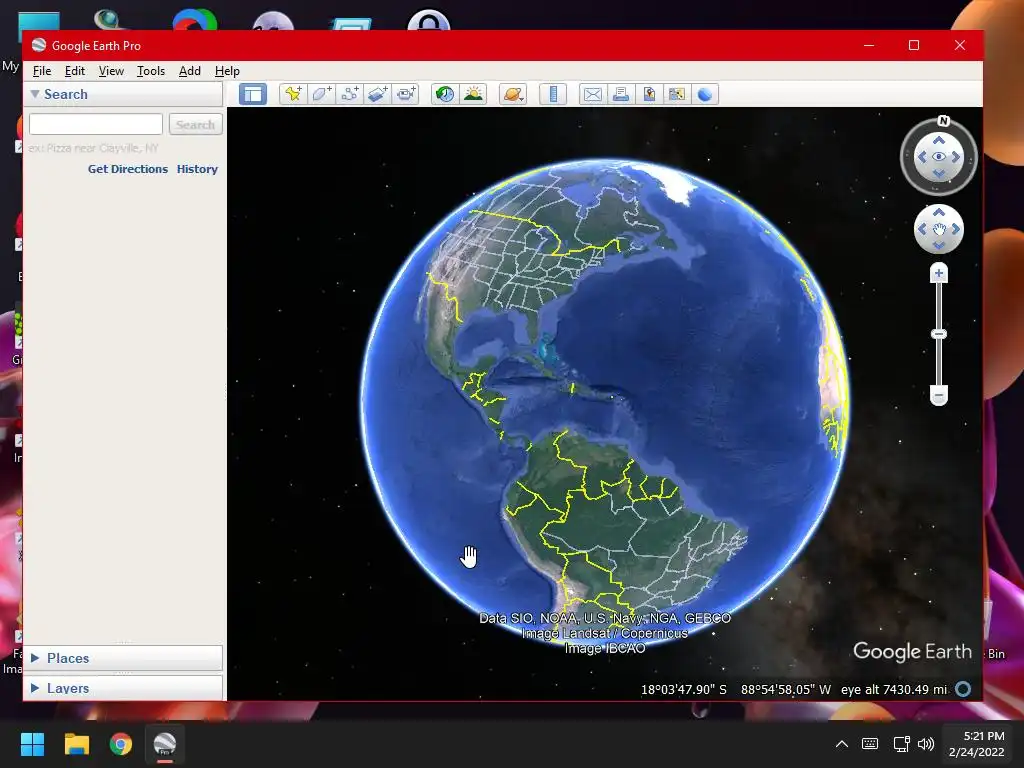
Task: Open the taskbar clock and date
Action: (x=976, y=744)
